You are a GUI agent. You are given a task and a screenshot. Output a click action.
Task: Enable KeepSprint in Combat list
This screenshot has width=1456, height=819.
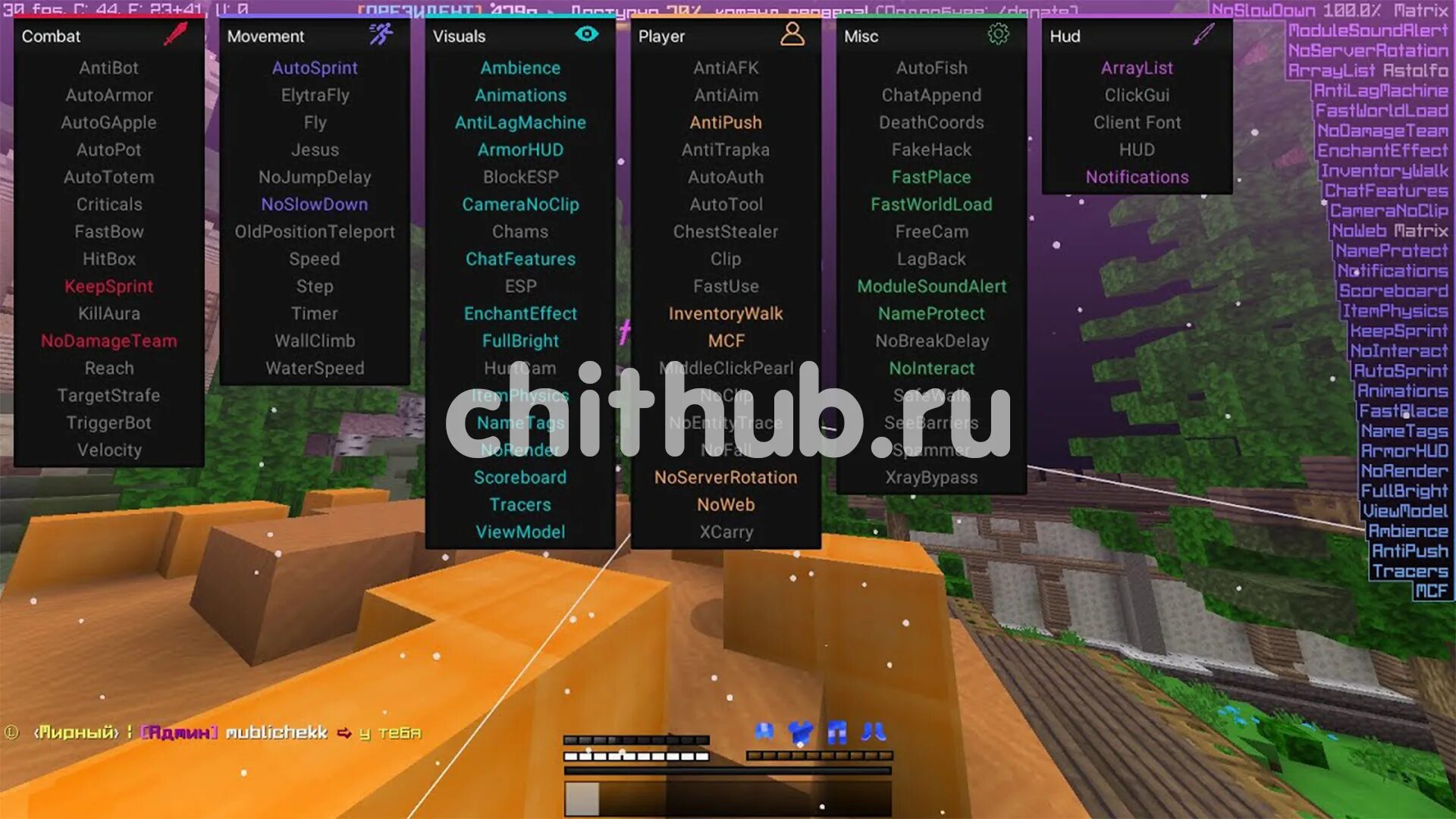(106, 286)
